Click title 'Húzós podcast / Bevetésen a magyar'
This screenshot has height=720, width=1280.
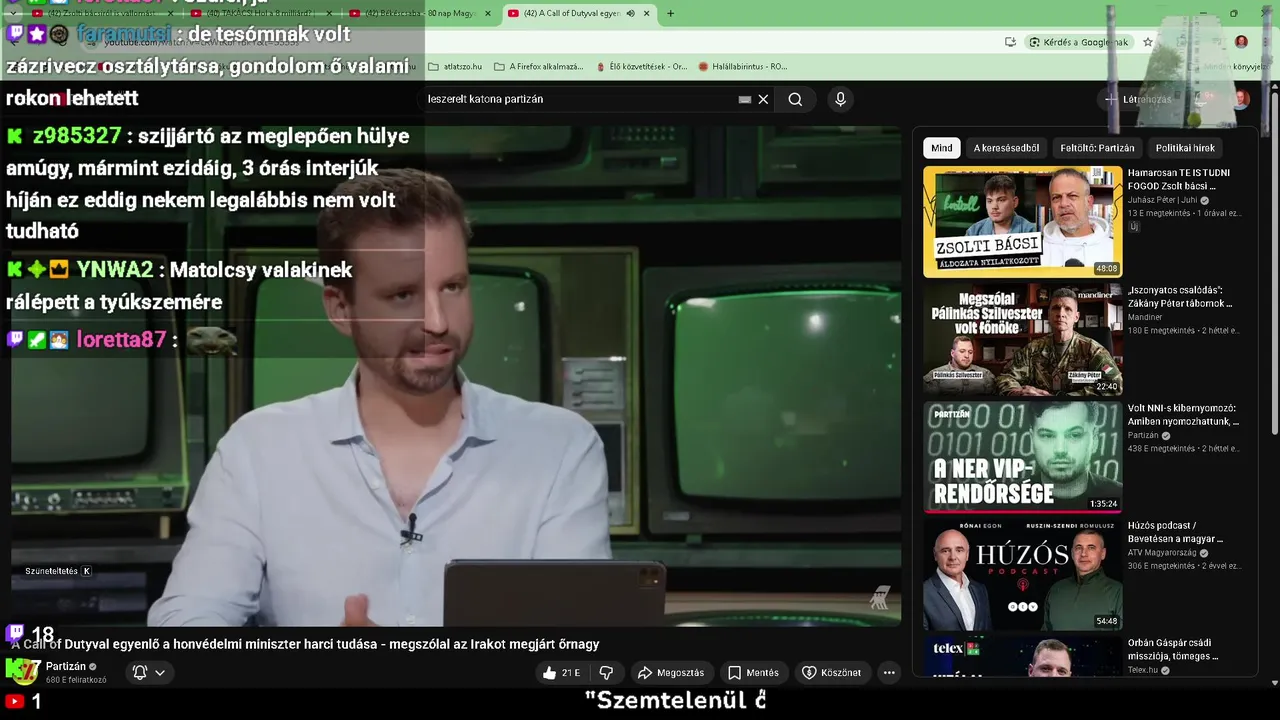point(1175,532)
